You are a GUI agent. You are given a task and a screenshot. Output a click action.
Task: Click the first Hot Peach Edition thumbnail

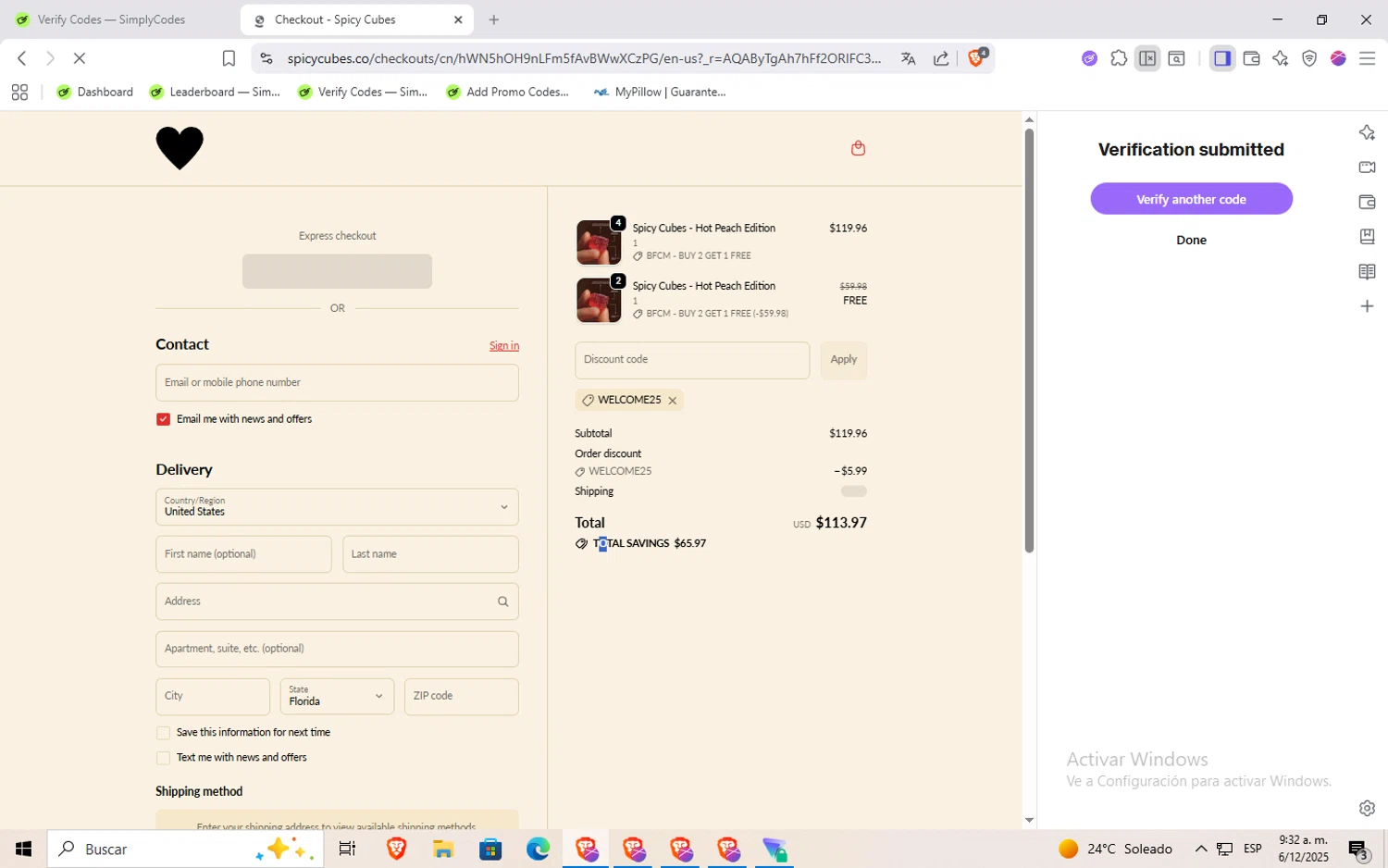[599, 242]
